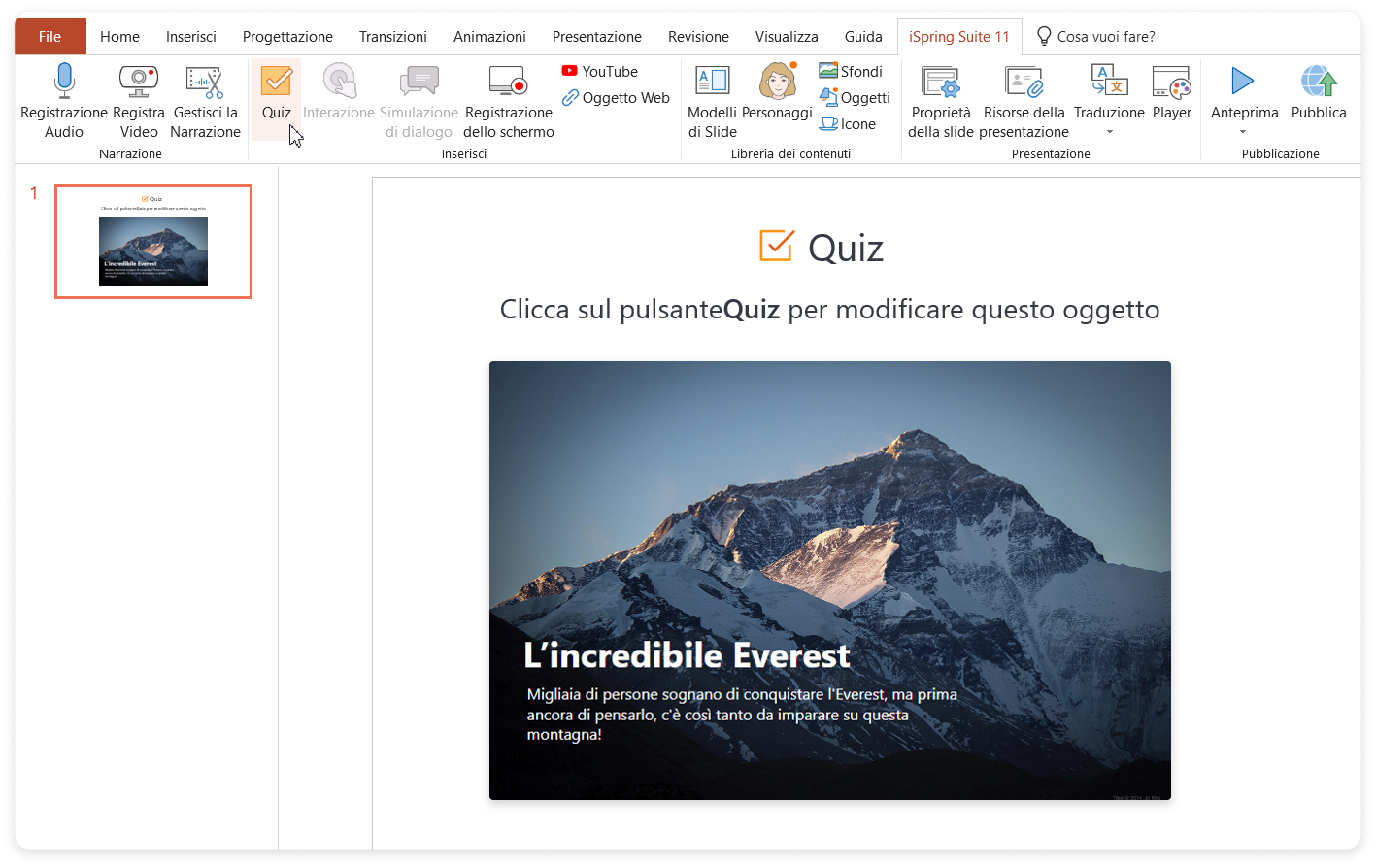Select slide 1 thumbnail

coord(153,242)
